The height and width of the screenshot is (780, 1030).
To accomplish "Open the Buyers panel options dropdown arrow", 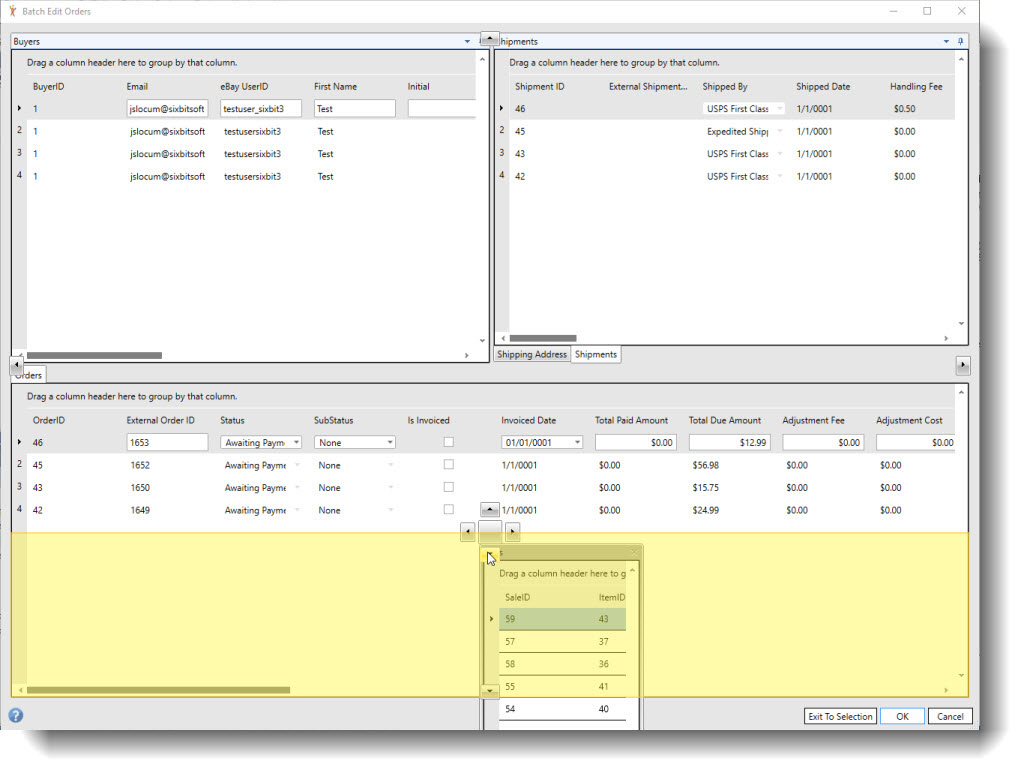I will [x=467, y=41].
